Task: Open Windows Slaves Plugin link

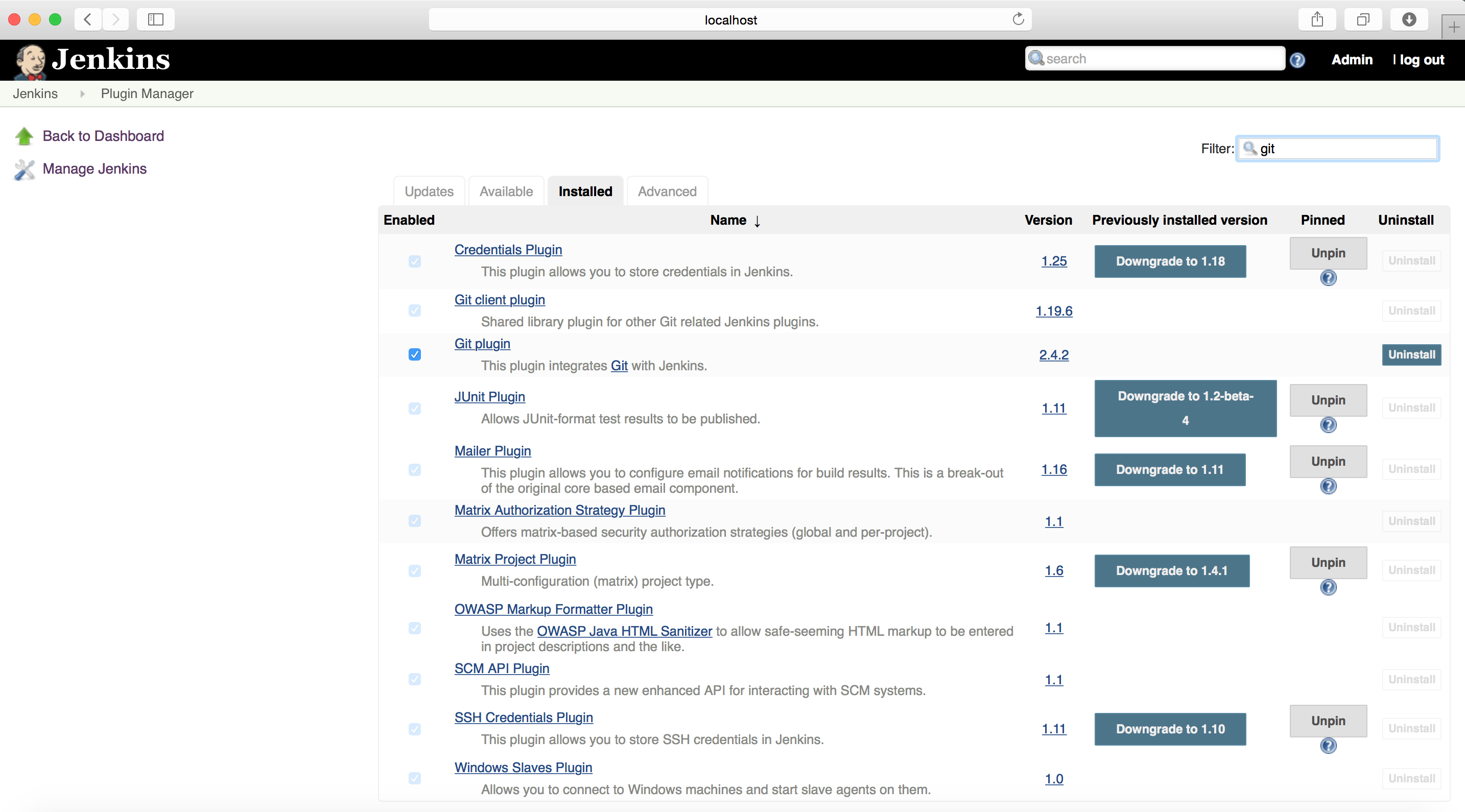Action: click(x=523, y=768)
